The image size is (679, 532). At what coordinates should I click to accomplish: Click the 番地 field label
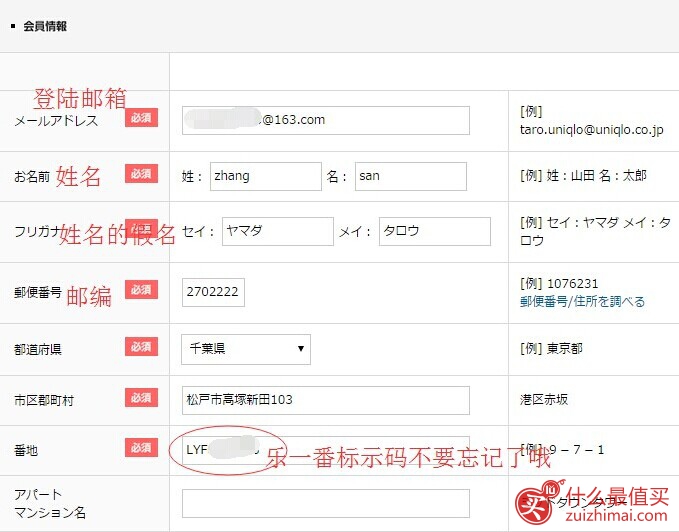coord(26,451)
